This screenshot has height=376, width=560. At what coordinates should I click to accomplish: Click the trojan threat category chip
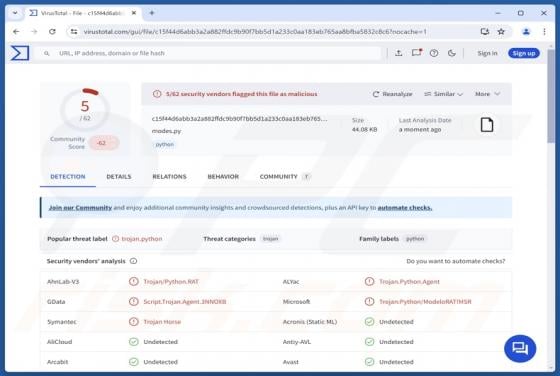pyautogui.click(x=270, y=239)
